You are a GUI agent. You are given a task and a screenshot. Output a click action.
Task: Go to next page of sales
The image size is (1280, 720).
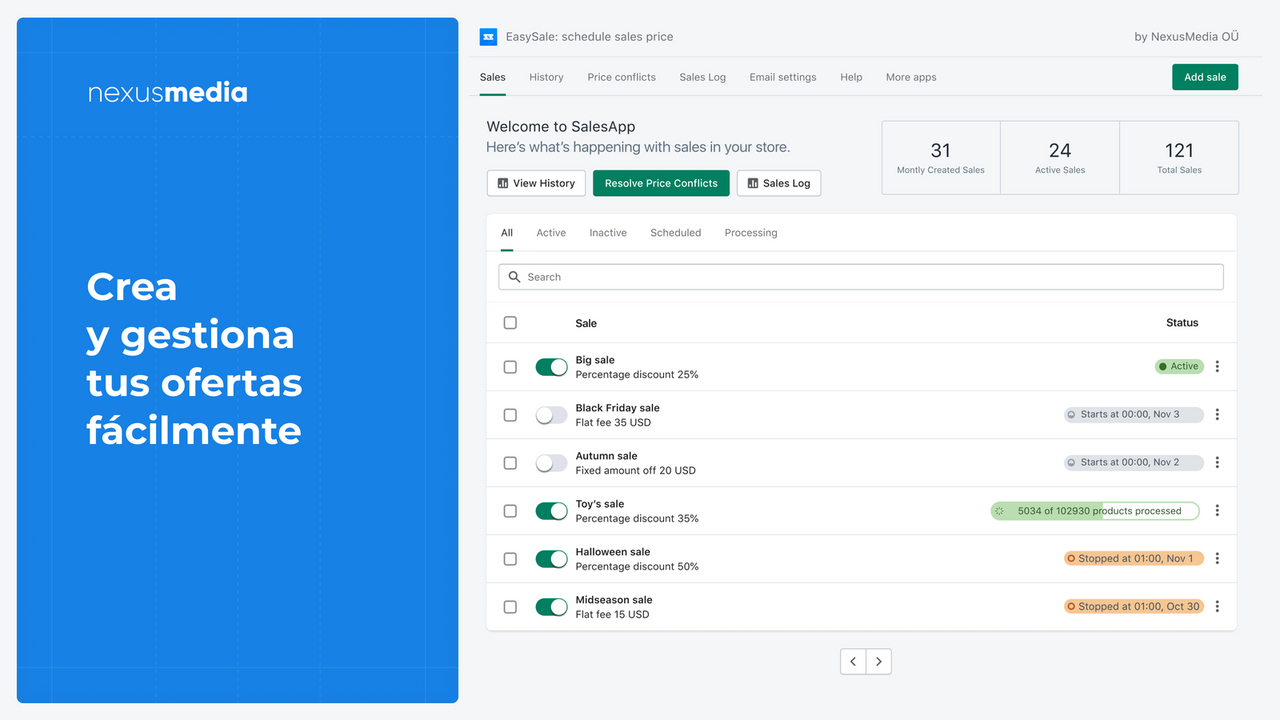(x=878, y=661)
